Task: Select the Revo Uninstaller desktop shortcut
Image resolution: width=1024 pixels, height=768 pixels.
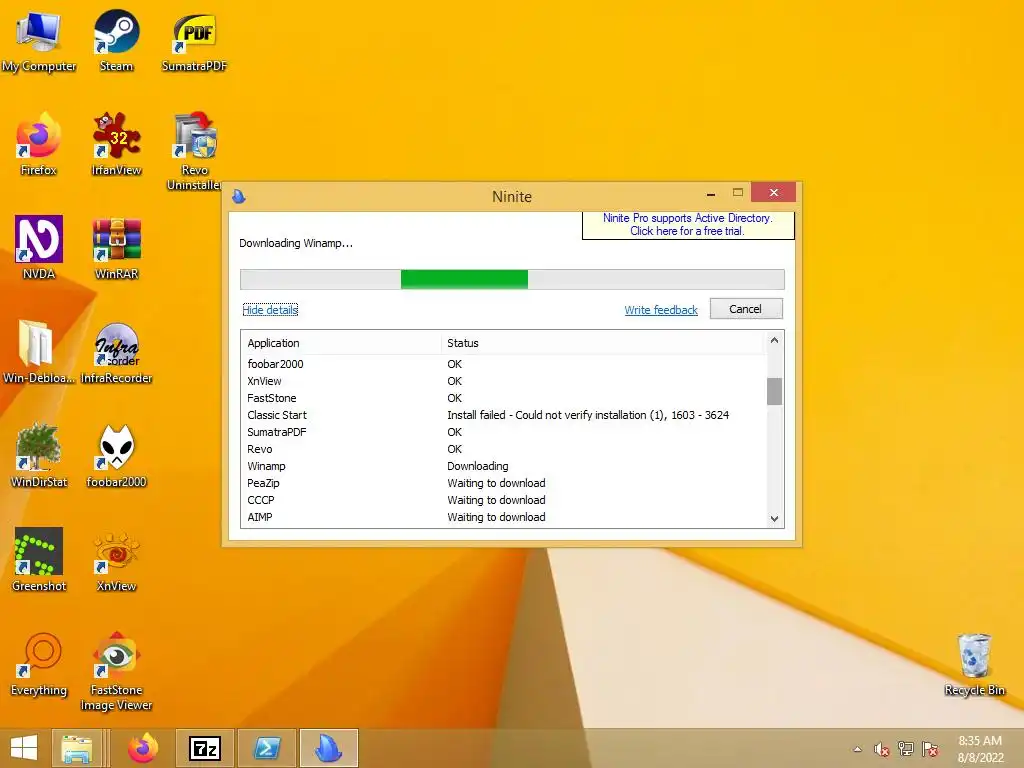Action: point(194,152)
